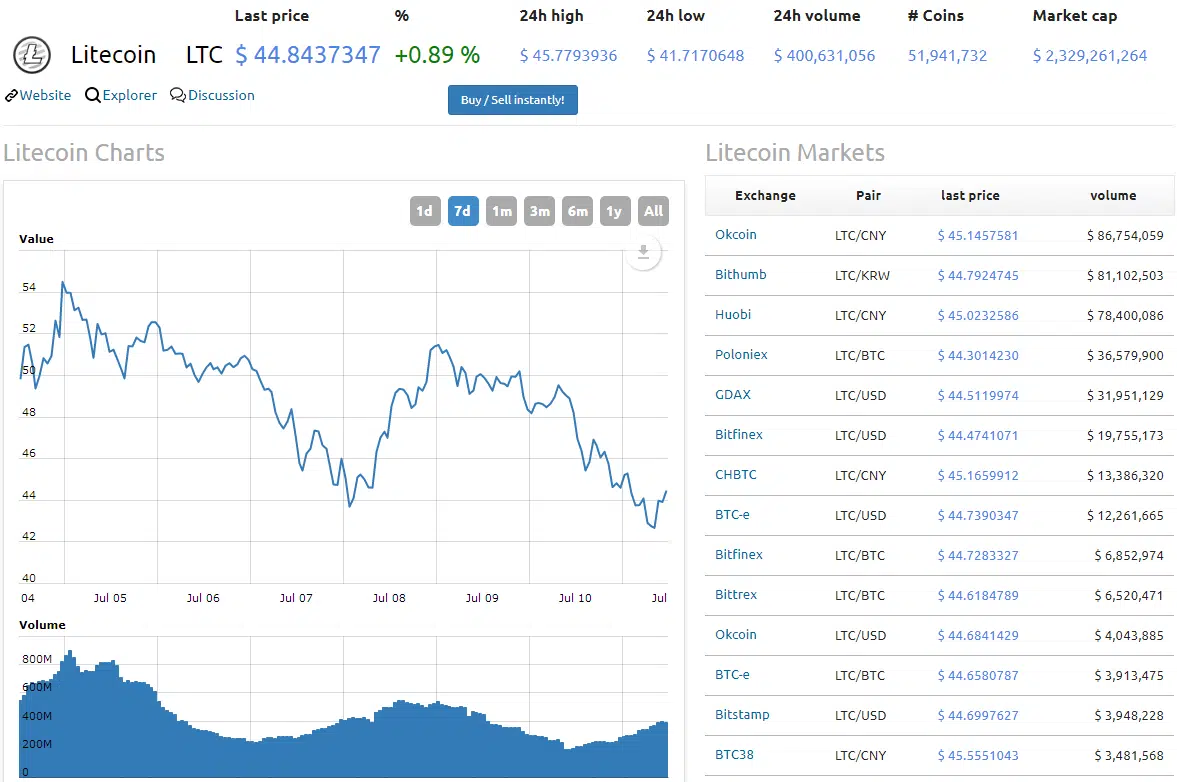Display the All time chart range

[x=653, y=211]
